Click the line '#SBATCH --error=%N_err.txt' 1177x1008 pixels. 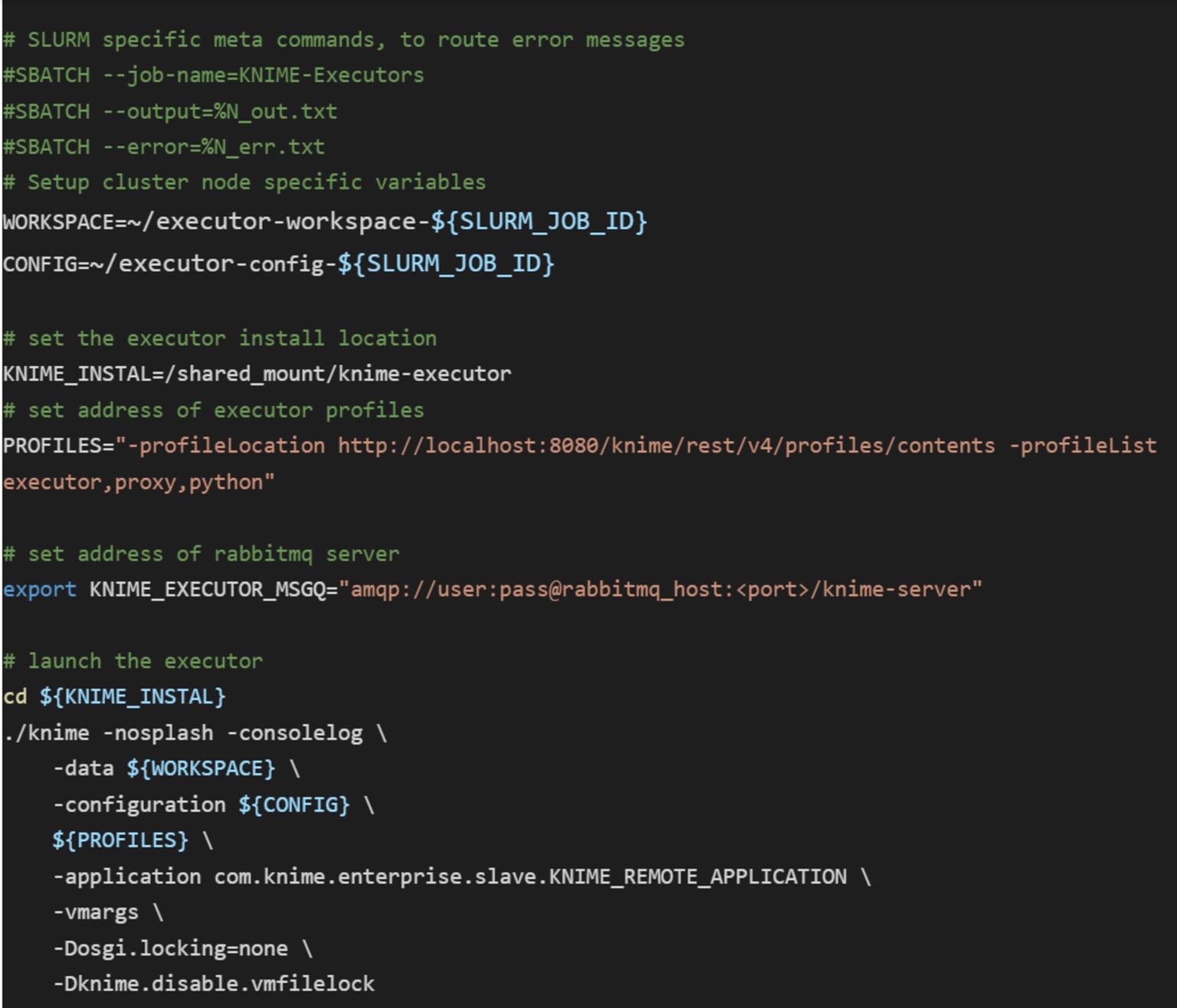[163, 146]
